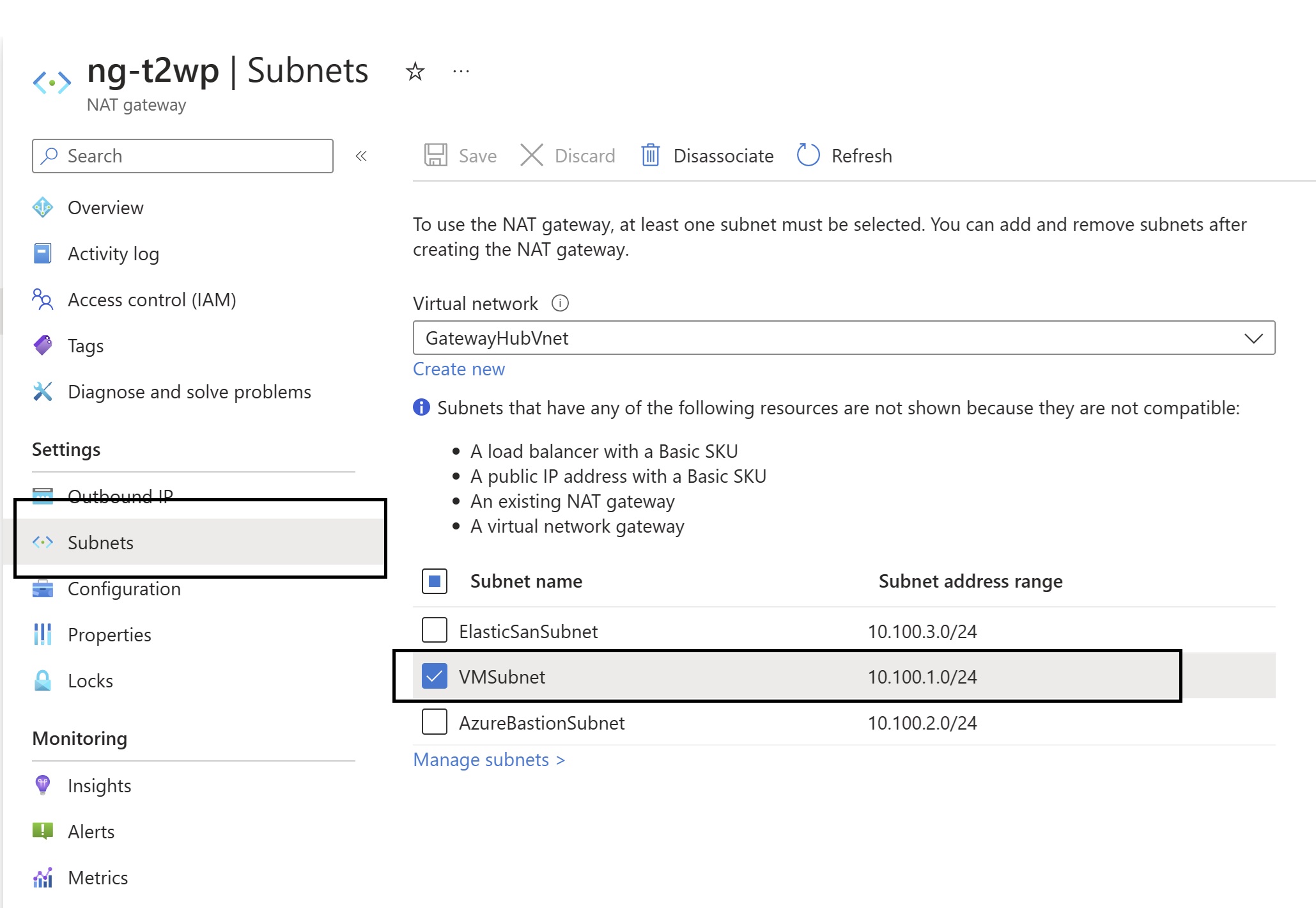Click the Disassociate trash icon

(650, 155)
